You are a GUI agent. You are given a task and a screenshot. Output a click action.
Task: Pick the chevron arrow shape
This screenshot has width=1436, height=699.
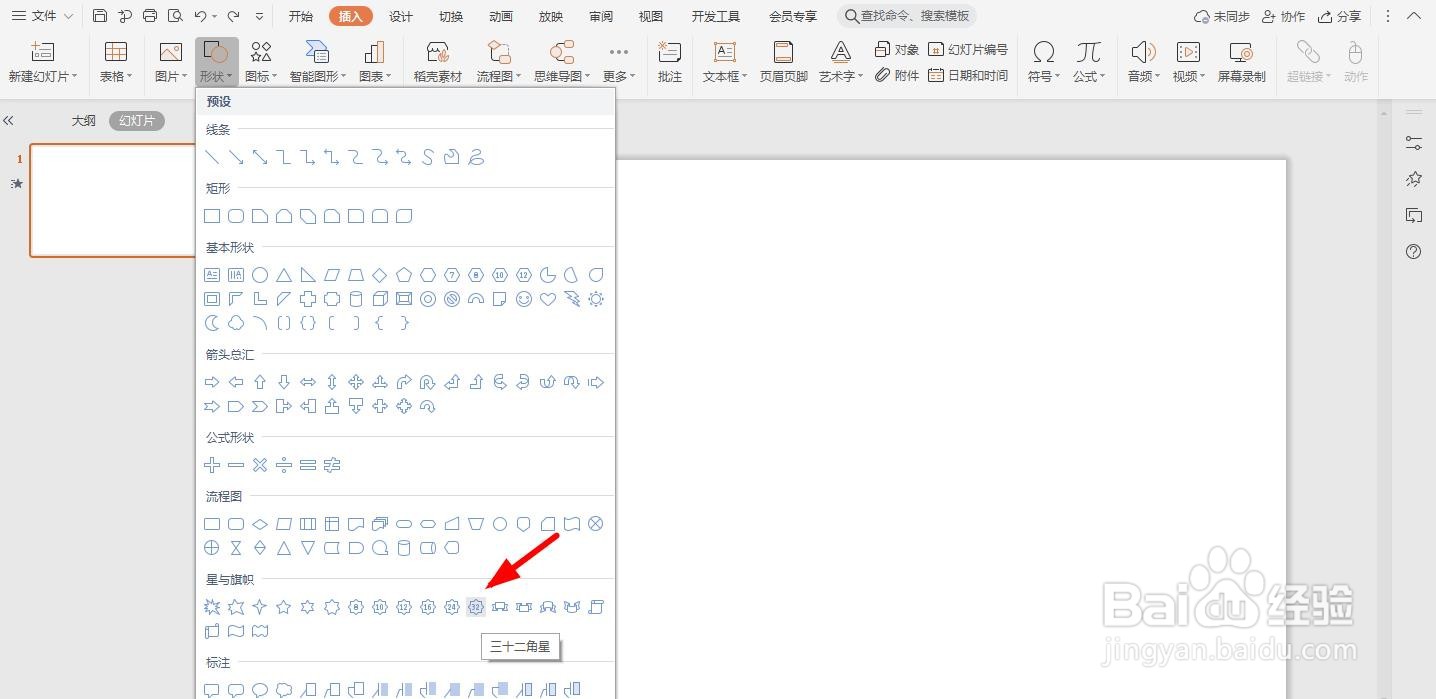260,406
